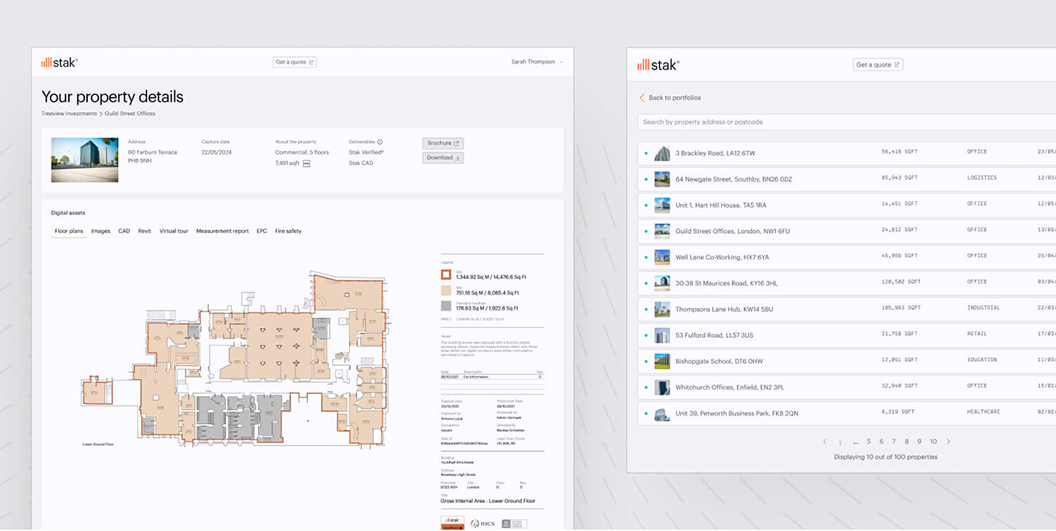The width and height of the screenshot is (1056, 531).
Task: Select the Fire safety tab
Action: pyautogui.click(x=287, y=231)
